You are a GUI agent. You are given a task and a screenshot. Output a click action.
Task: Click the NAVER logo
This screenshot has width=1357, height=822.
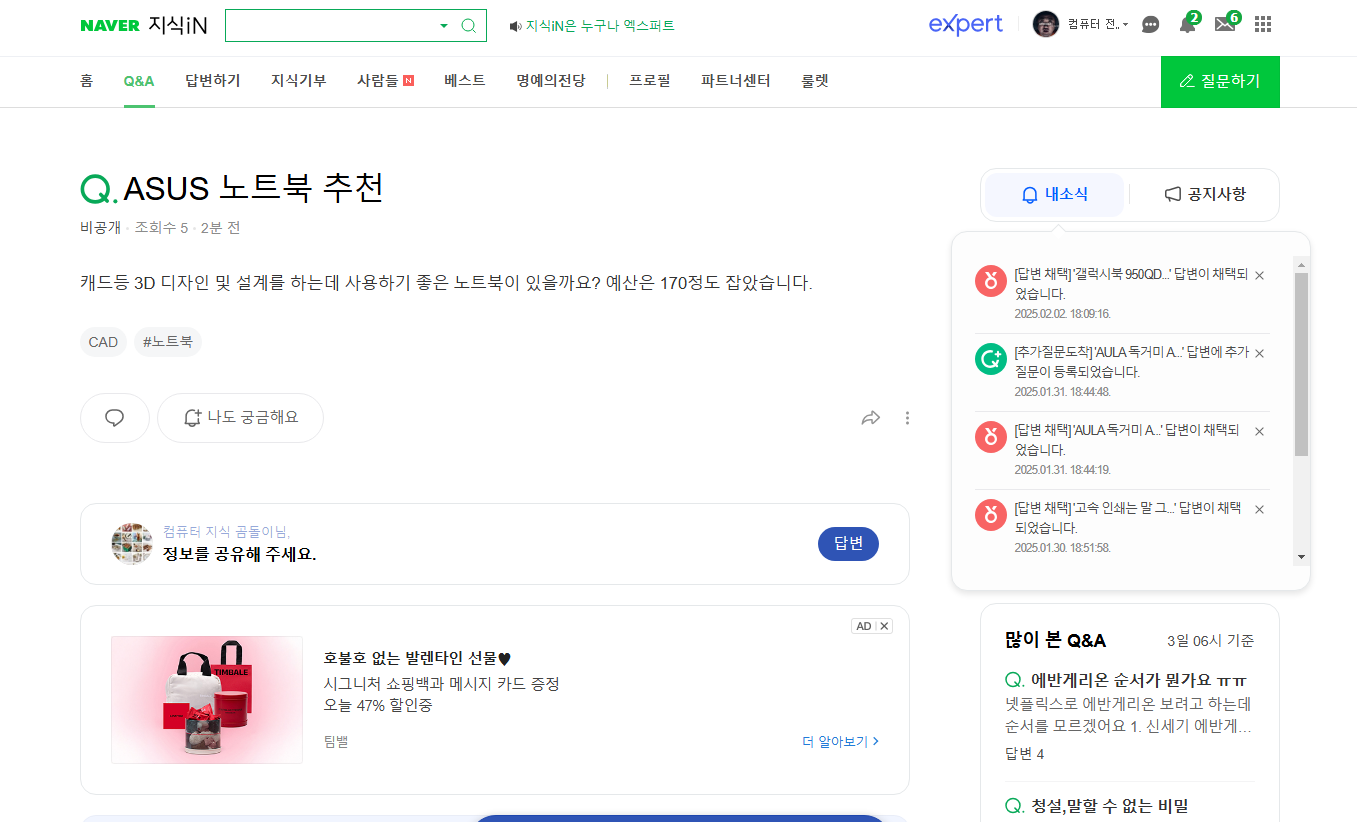pos(110,26)
